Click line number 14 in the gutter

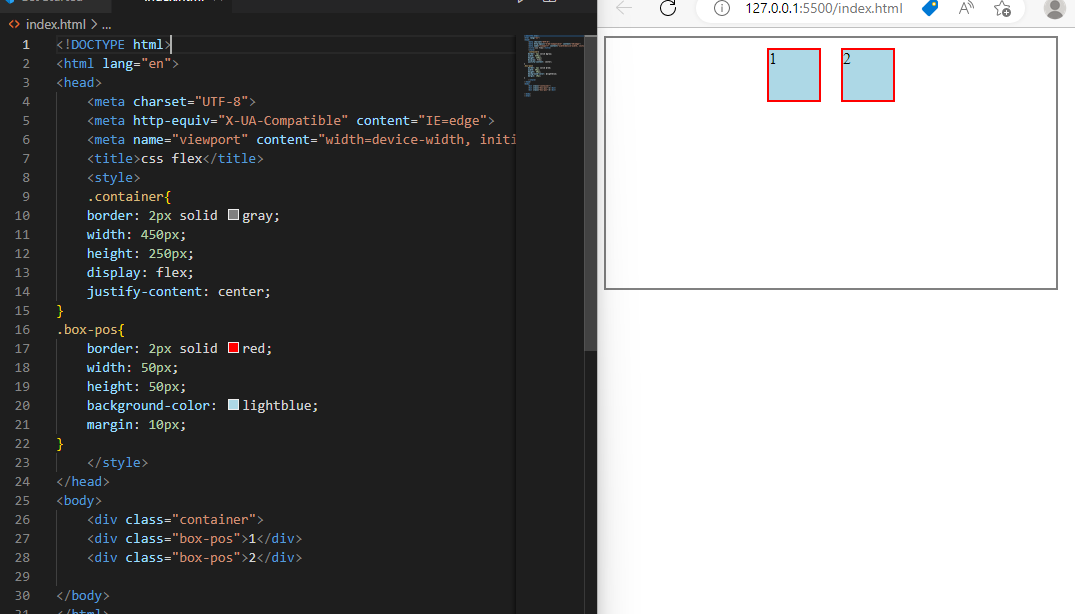[23, 291]
